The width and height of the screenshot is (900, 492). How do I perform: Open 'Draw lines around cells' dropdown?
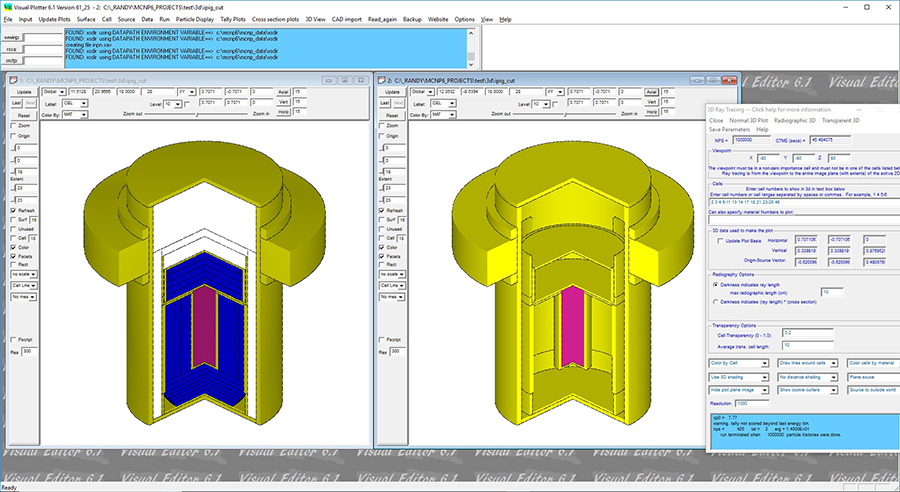[808, 363]
